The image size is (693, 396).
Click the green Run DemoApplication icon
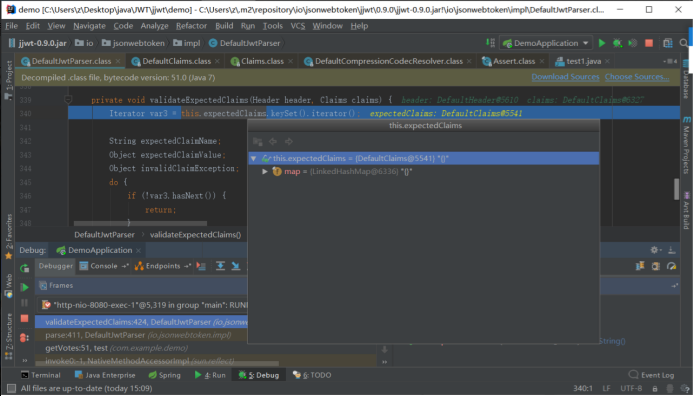(x=602, y=43)
